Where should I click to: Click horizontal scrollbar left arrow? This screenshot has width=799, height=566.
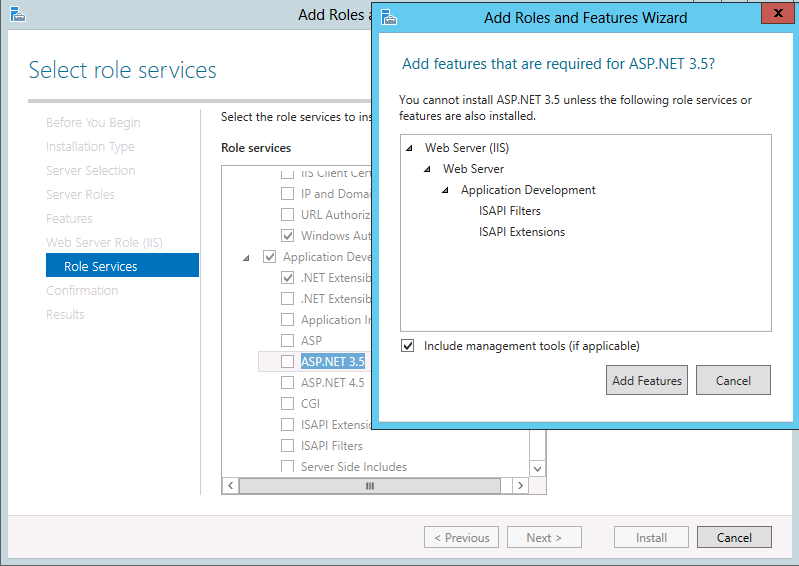click(x=230, y=486)
